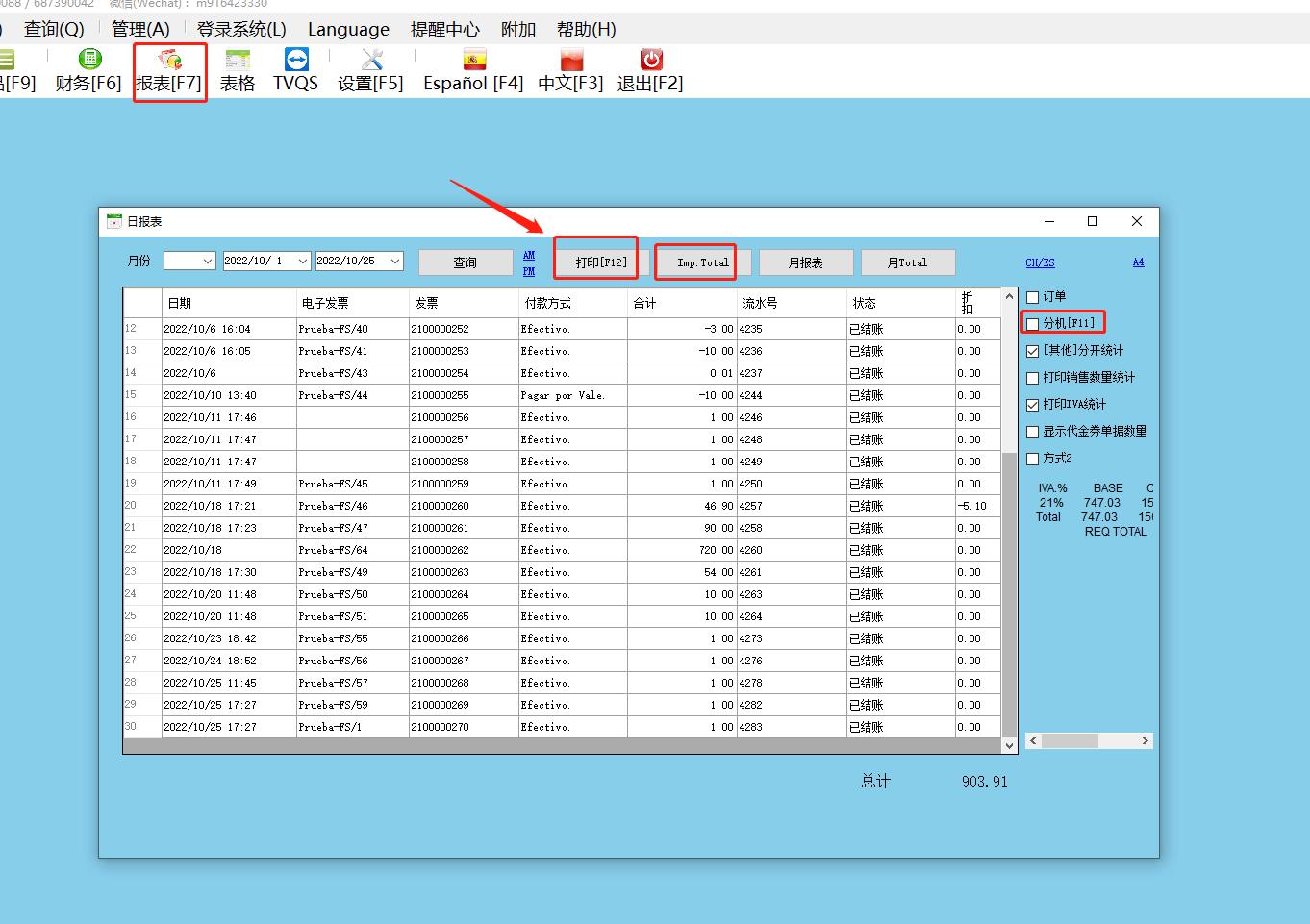Enable the 显示代金券单据数量 checkbox
The height and width of the screenshot is (924, 1310).
pos(1033,432)
